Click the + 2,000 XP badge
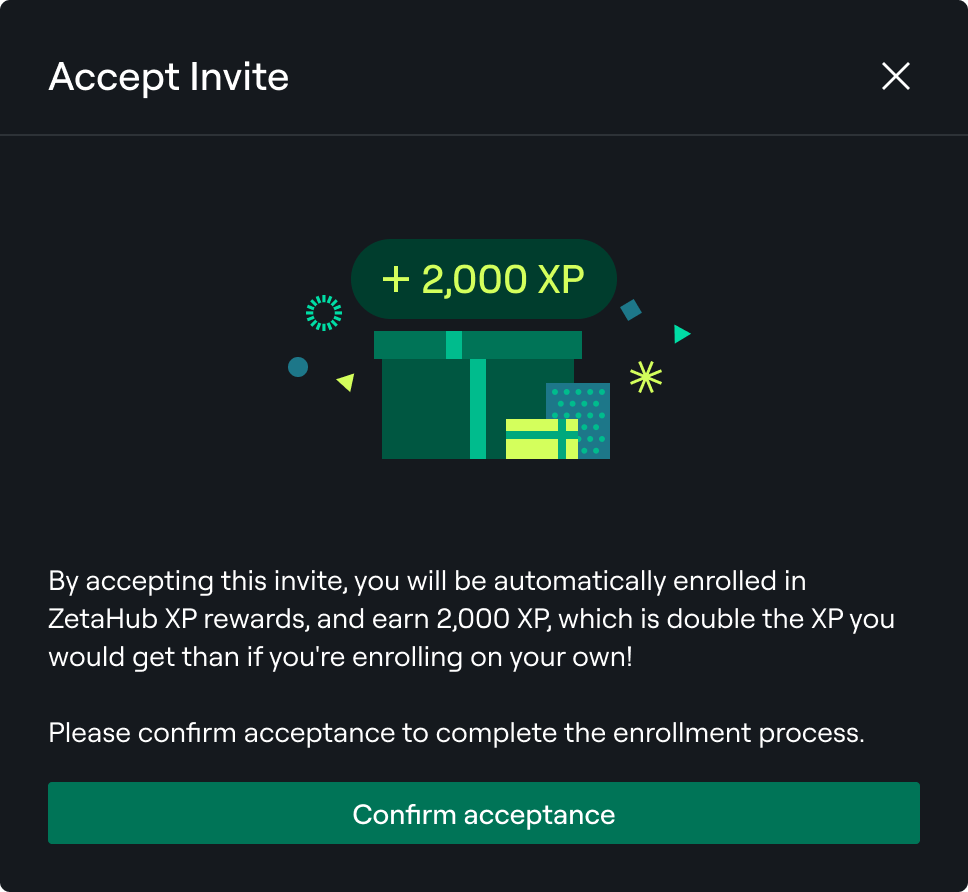This screenshot has width=968, height=892. click(x=483, y=279)
